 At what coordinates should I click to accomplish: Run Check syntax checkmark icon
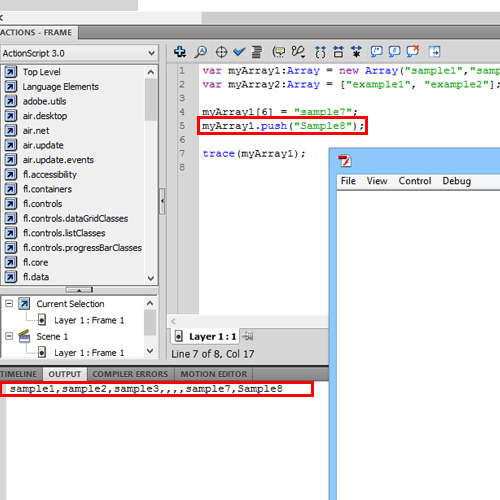[239, 52]
